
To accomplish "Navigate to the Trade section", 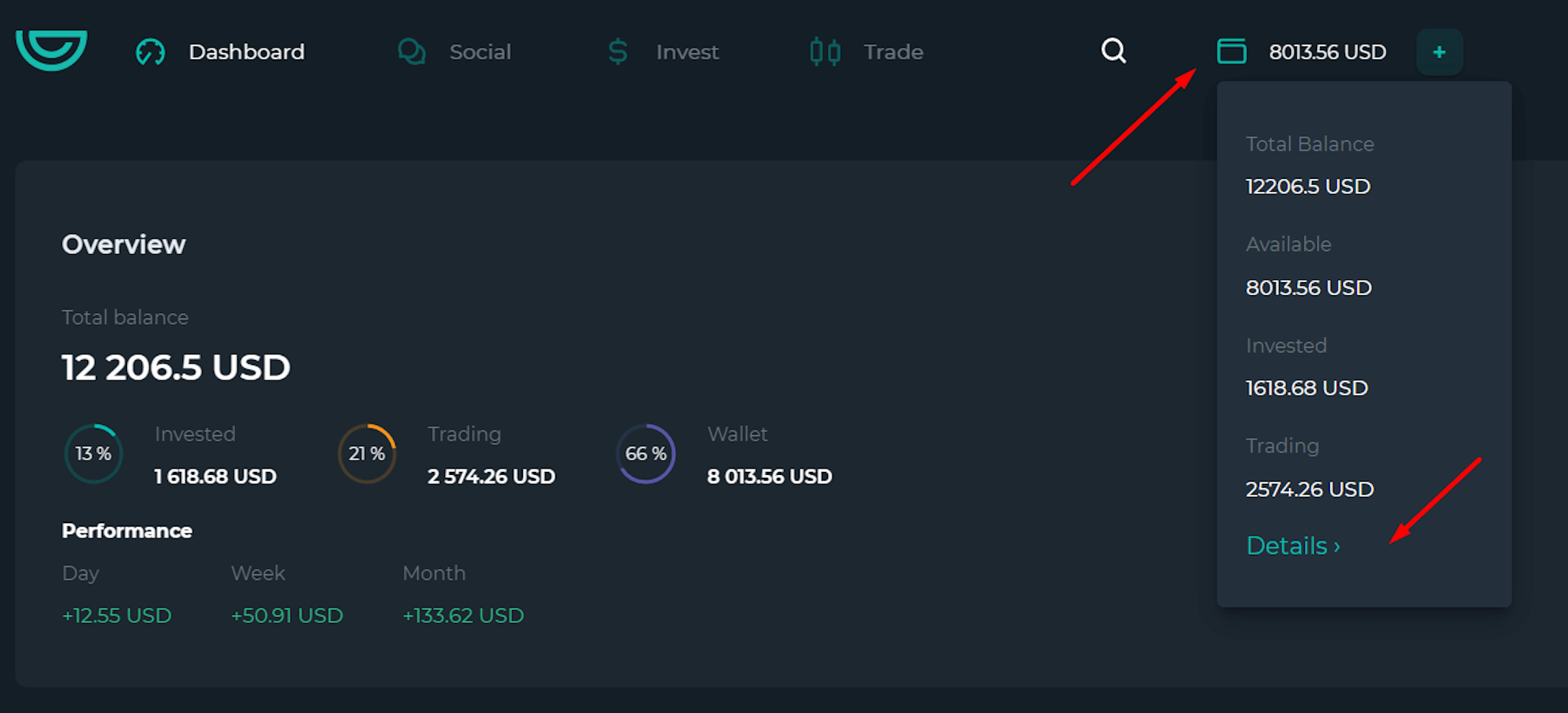I will pos(893,52).
